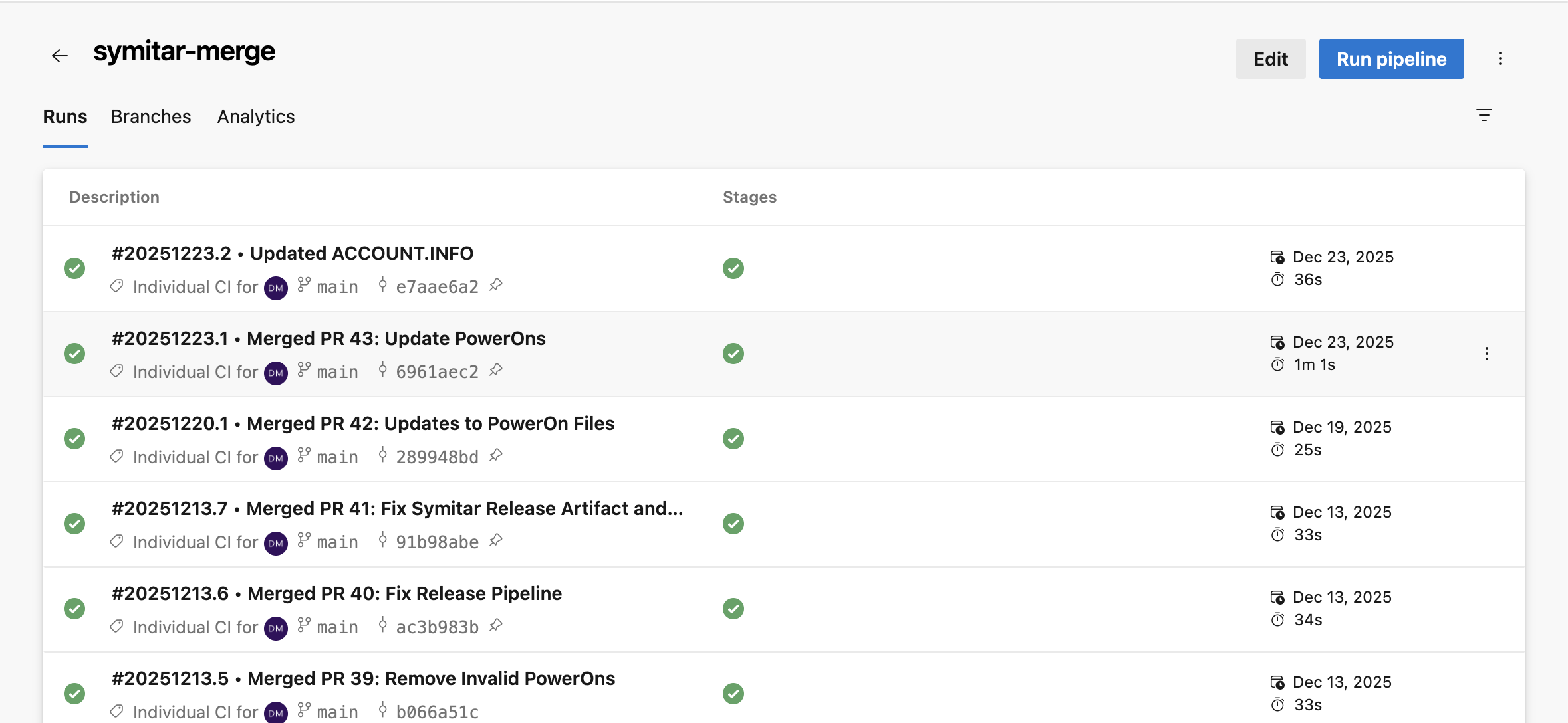Click the pin icon for commit e7aae6a2

click(x=496, y=285)
